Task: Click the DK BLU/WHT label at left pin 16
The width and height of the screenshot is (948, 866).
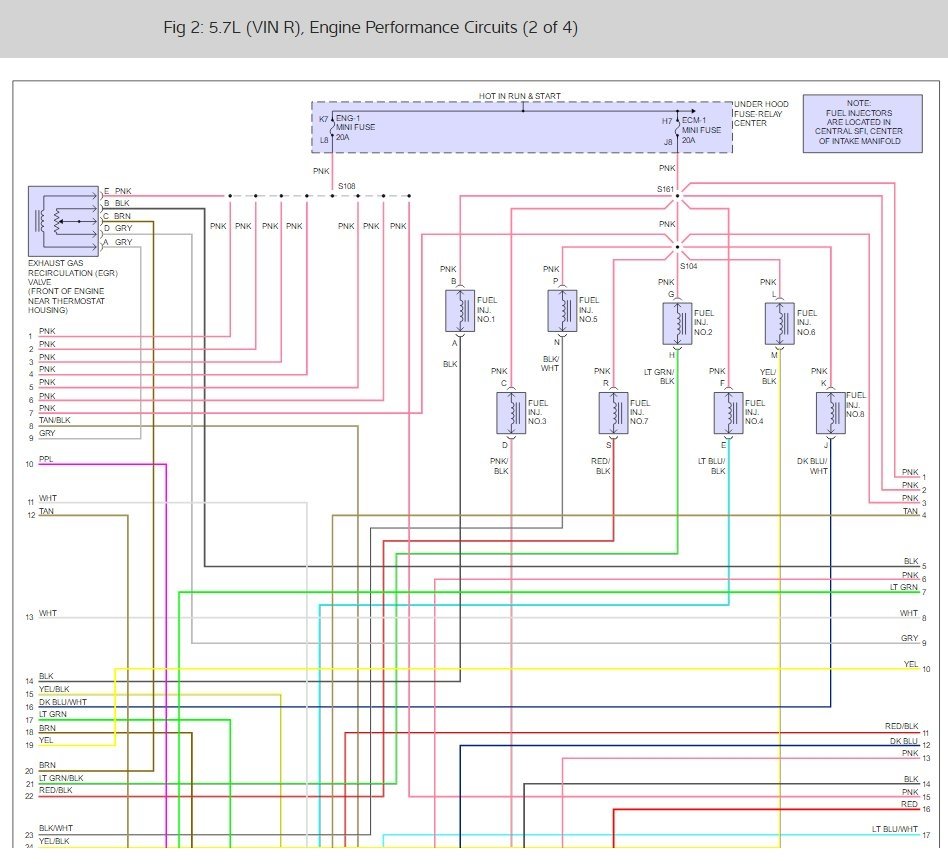Action: click(63, 702)
